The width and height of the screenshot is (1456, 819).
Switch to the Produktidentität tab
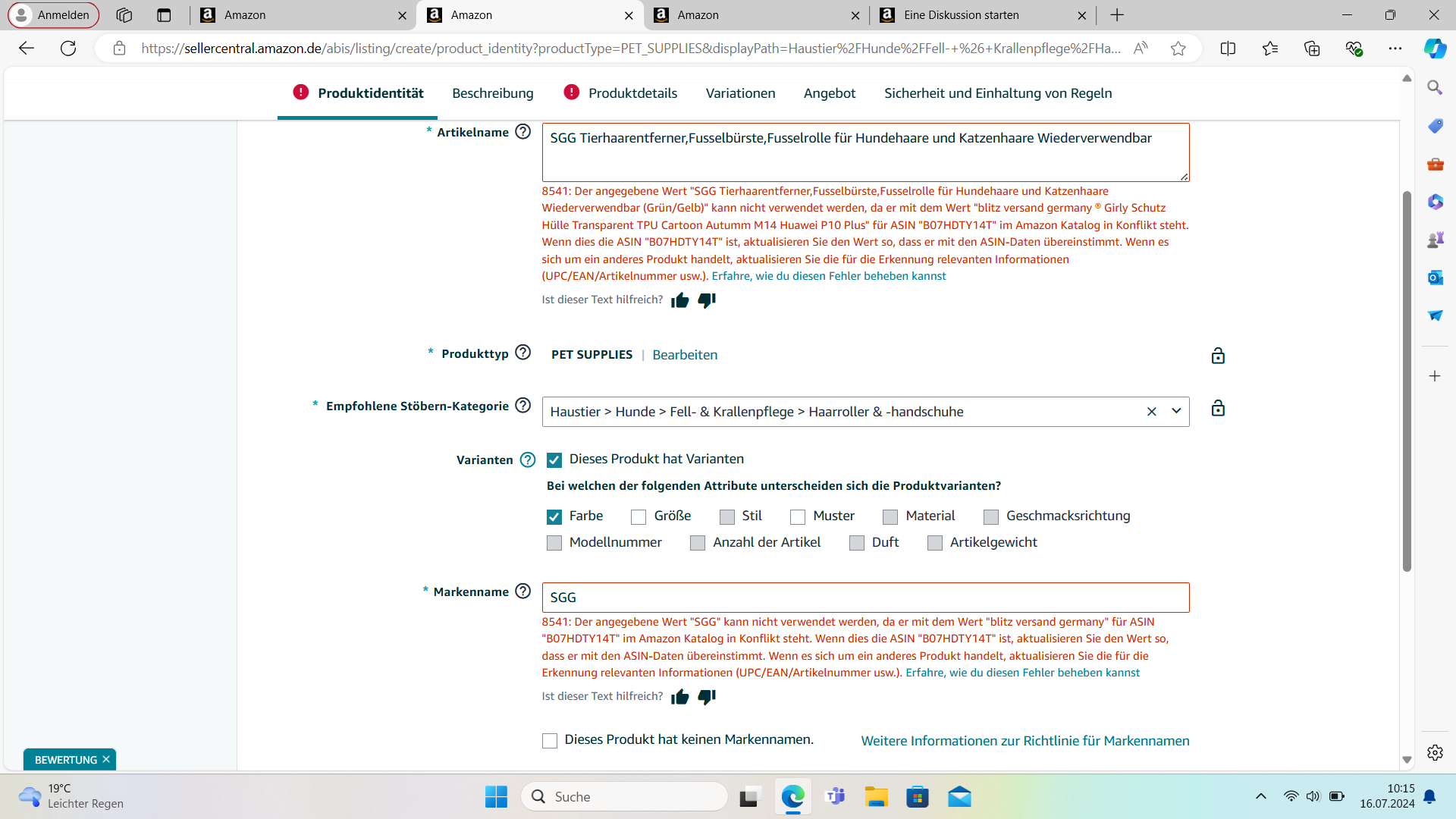pos(358,93)
